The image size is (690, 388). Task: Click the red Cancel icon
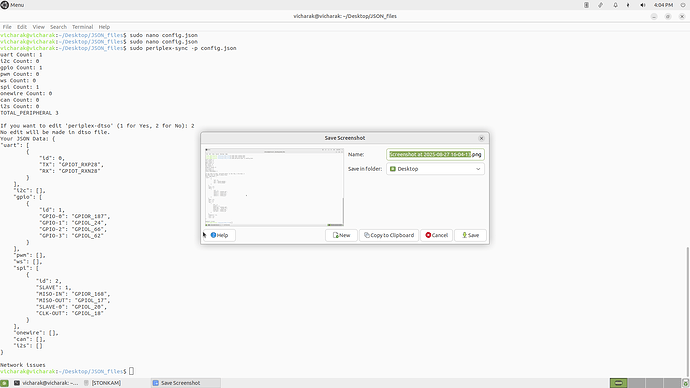428,235
